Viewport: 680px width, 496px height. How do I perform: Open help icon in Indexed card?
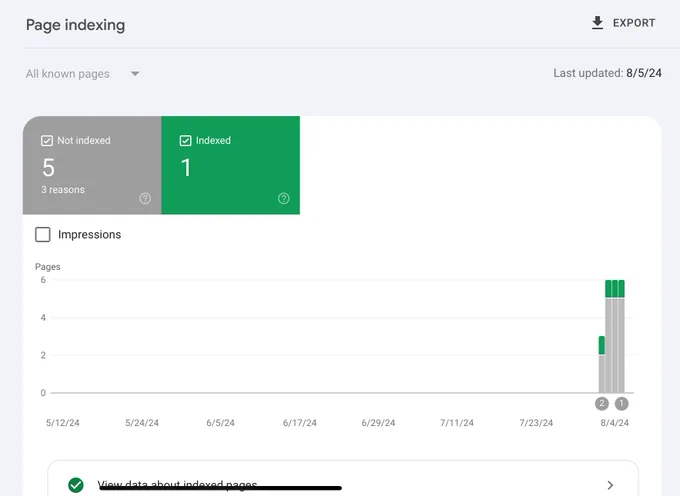click(x=284, y=199)
